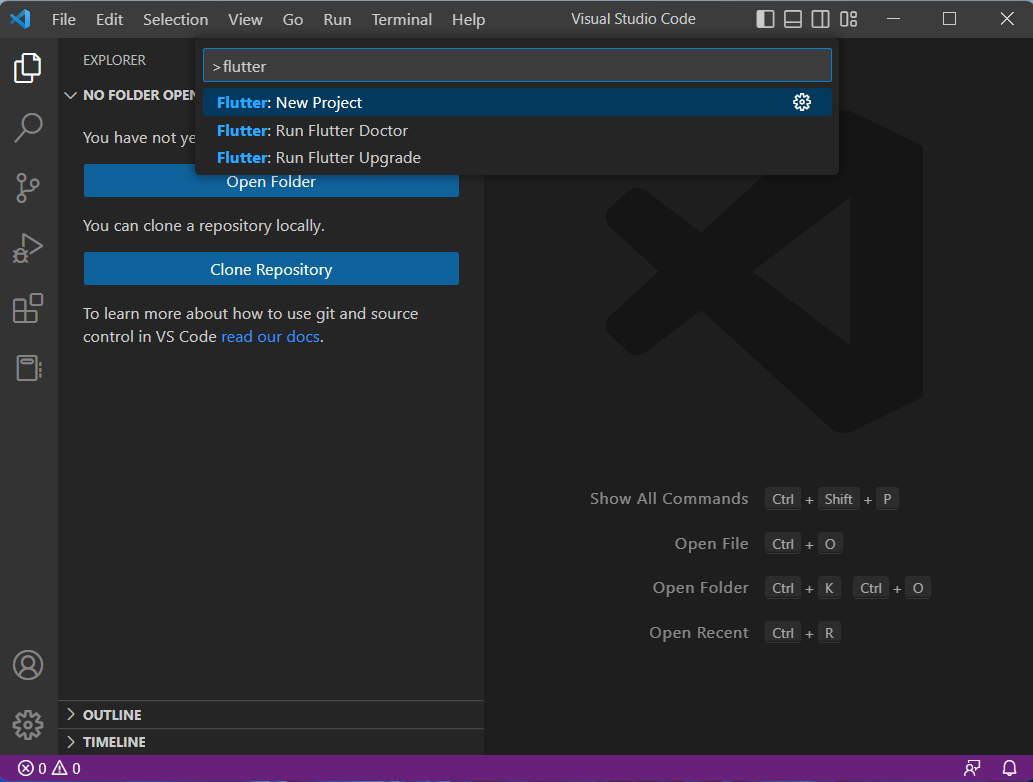Open the Edit menu
The height and width of the screenshot is (782, 1033).
[109, 20]
